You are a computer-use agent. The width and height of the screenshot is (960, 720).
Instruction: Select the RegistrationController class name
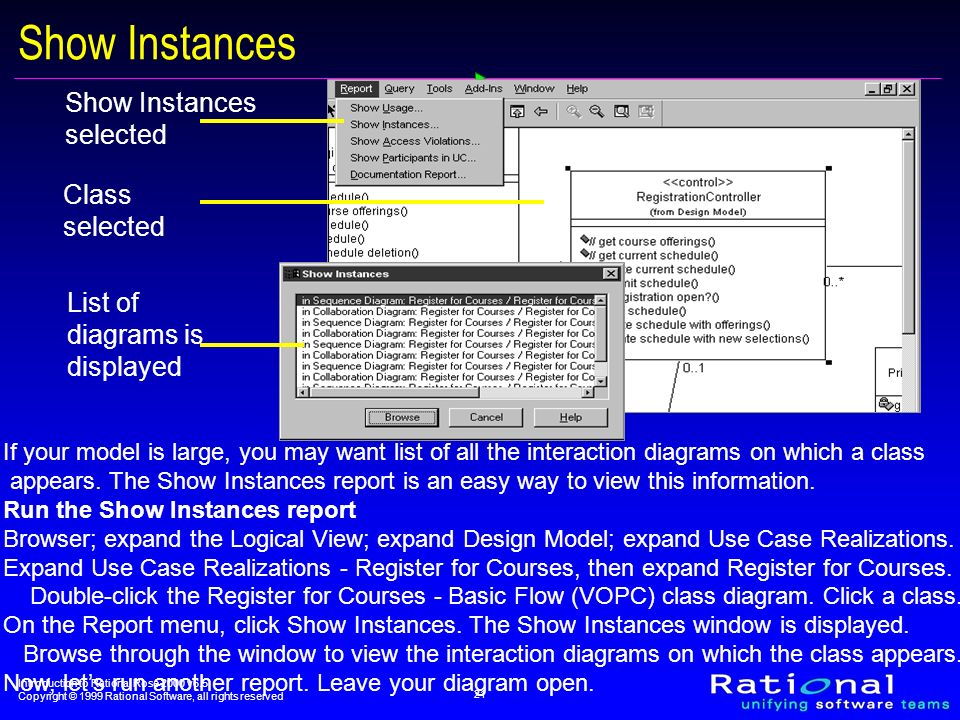pos(698,197)
